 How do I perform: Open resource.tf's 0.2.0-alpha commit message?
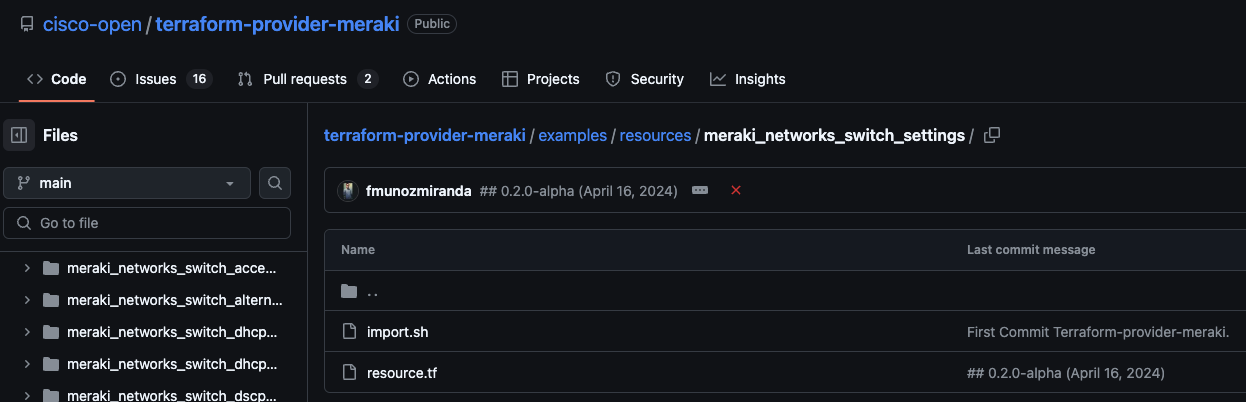coord(1066,372)
